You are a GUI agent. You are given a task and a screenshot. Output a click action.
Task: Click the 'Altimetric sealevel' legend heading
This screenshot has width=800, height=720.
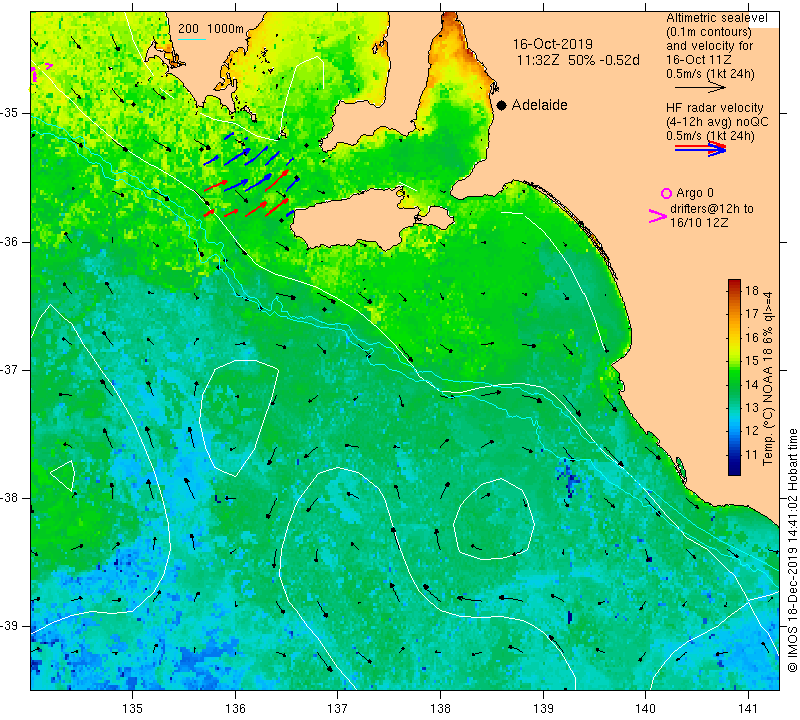click(x=716, y=18)
